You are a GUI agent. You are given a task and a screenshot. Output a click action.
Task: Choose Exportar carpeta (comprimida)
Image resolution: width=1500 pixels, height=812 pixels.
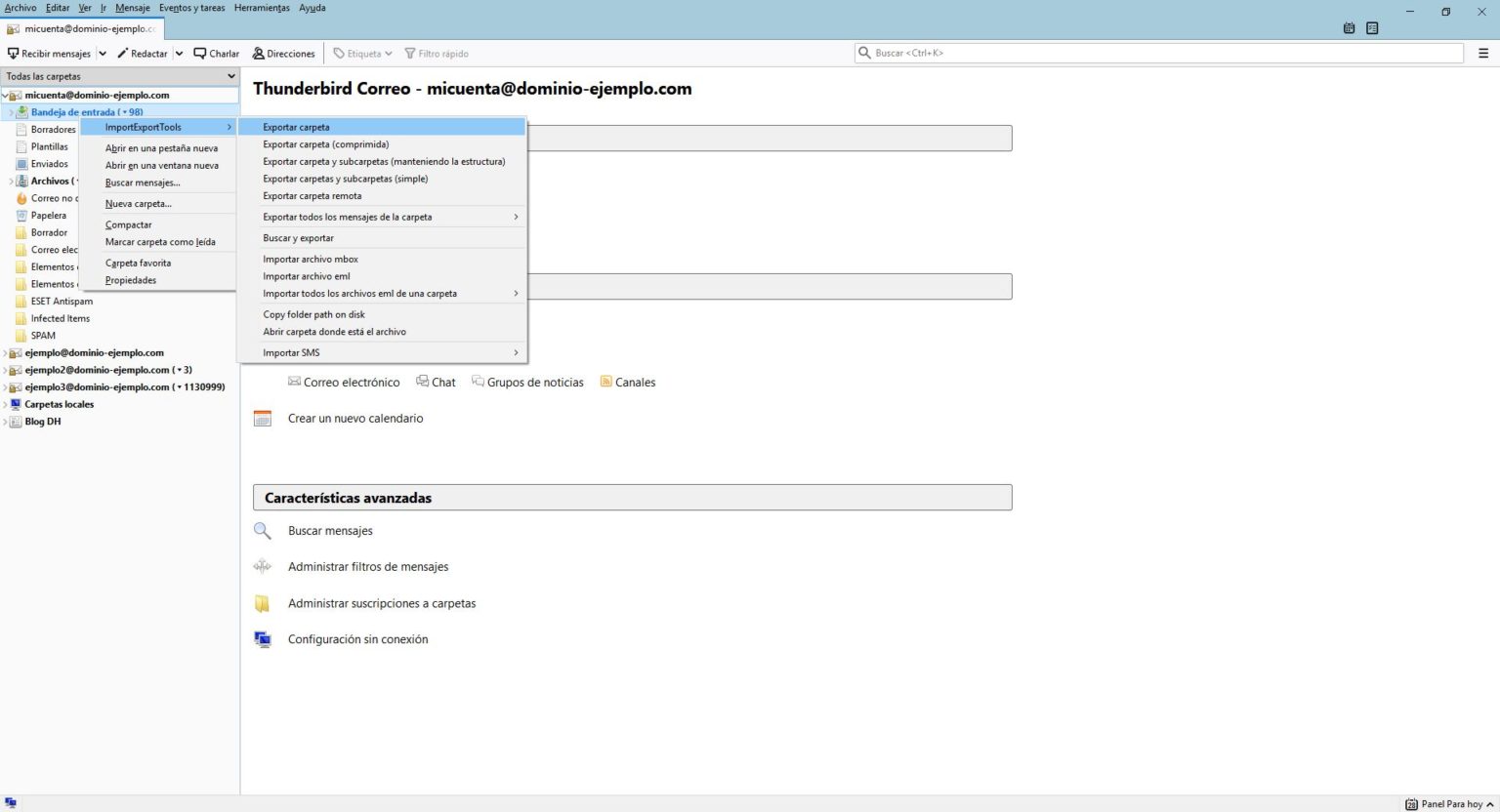(x=382, y=144)
